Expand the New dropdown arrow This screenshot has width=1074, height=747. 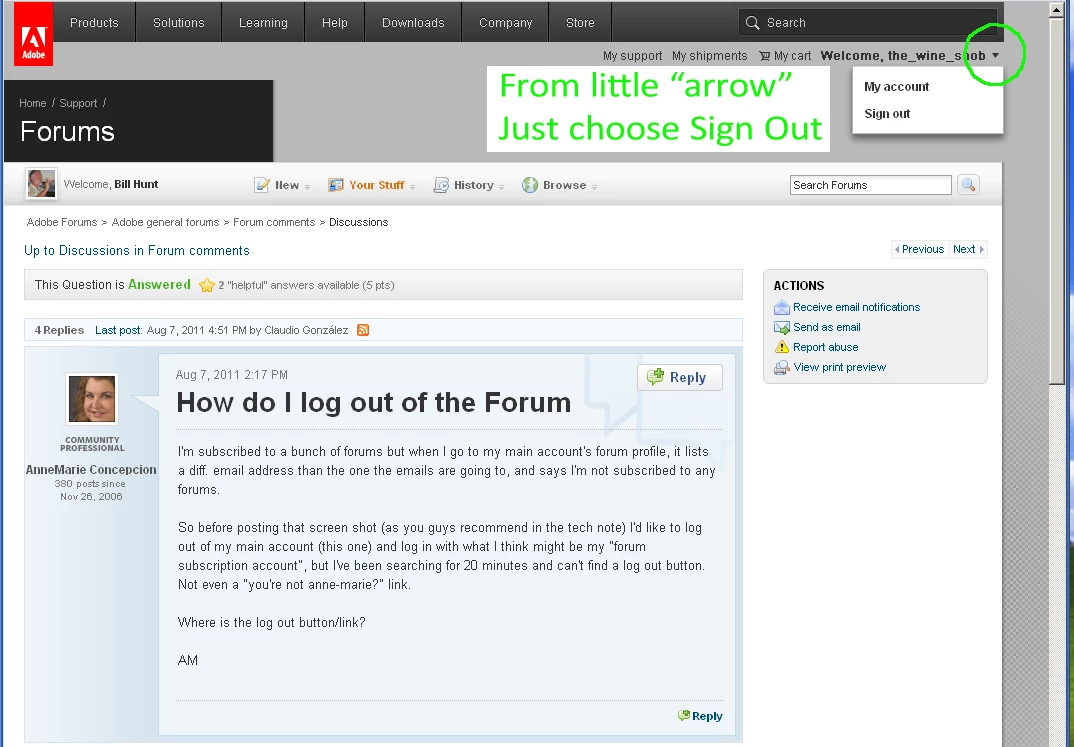coord(308,187)
